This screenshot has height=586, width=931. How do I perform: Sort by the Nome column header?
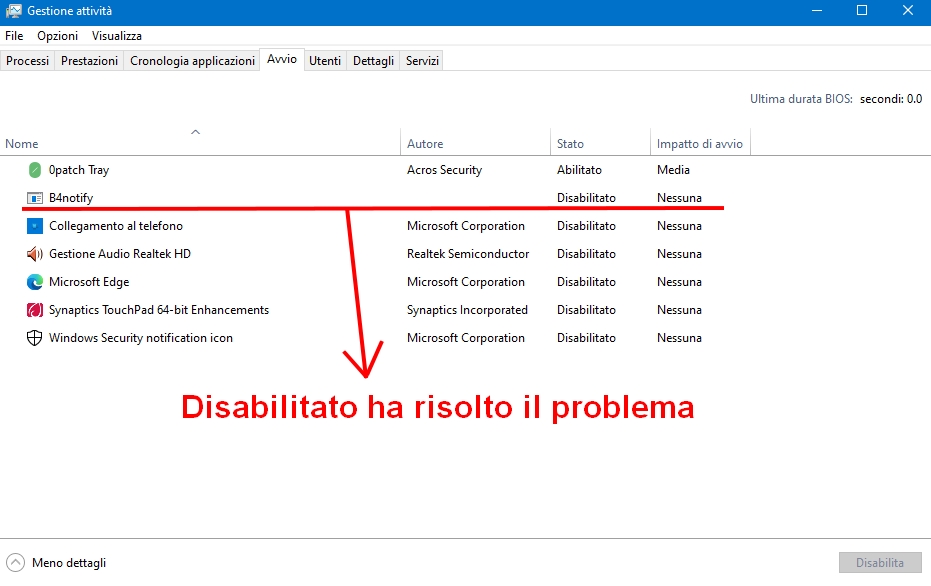(200, 143)
